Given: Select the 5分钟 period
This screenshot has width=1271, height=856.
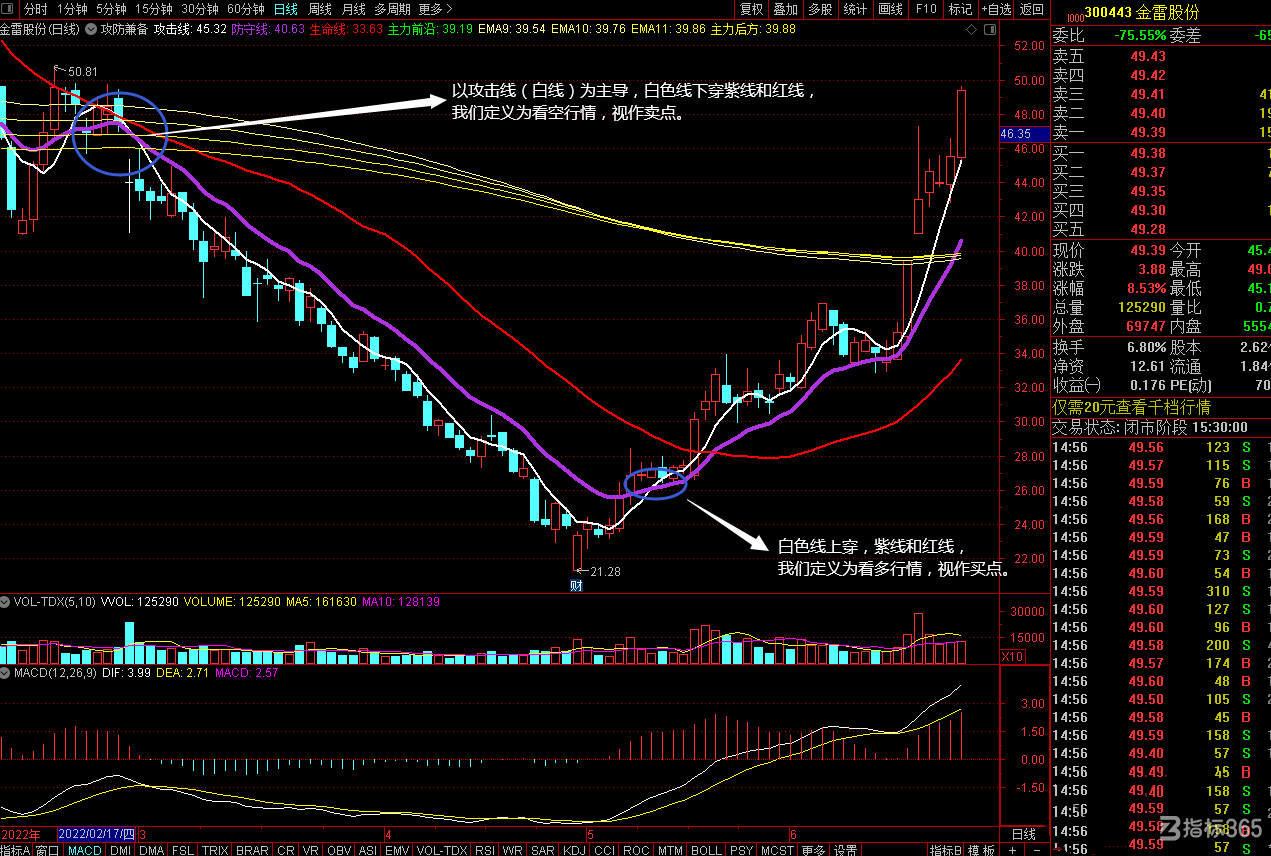Looking at the screenshot, I should click(x=111, y=8).
